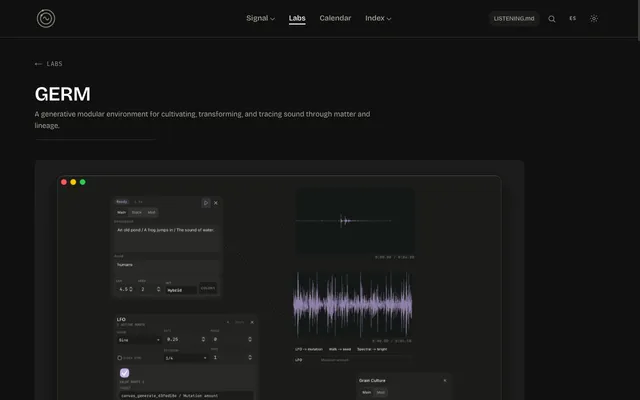
Task: Click the circular waveform site logo
Action: [46, 18]
